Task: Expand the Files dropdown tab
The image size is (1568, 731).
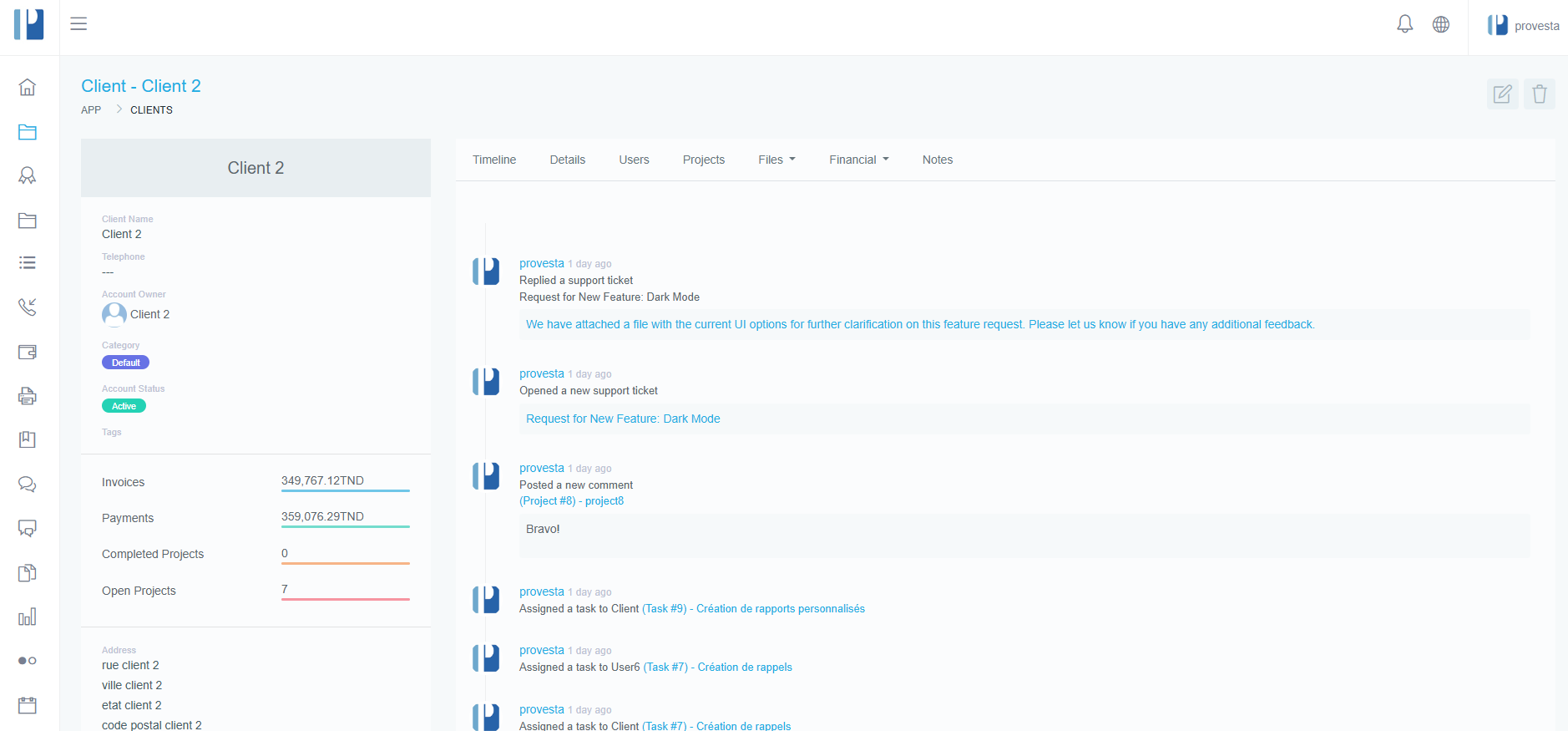Action: coord(776,160)
